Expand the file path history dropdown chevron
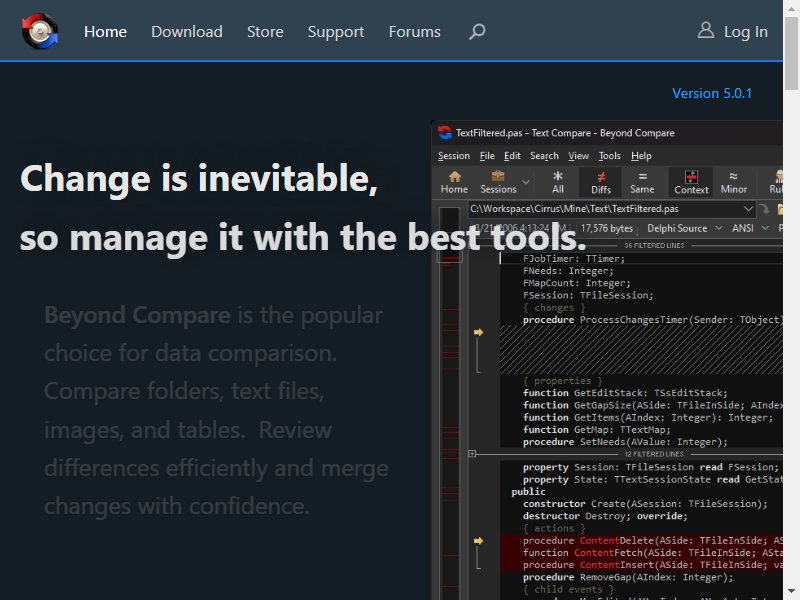Screen dimensions: 800x600 (x=748, y=209)
